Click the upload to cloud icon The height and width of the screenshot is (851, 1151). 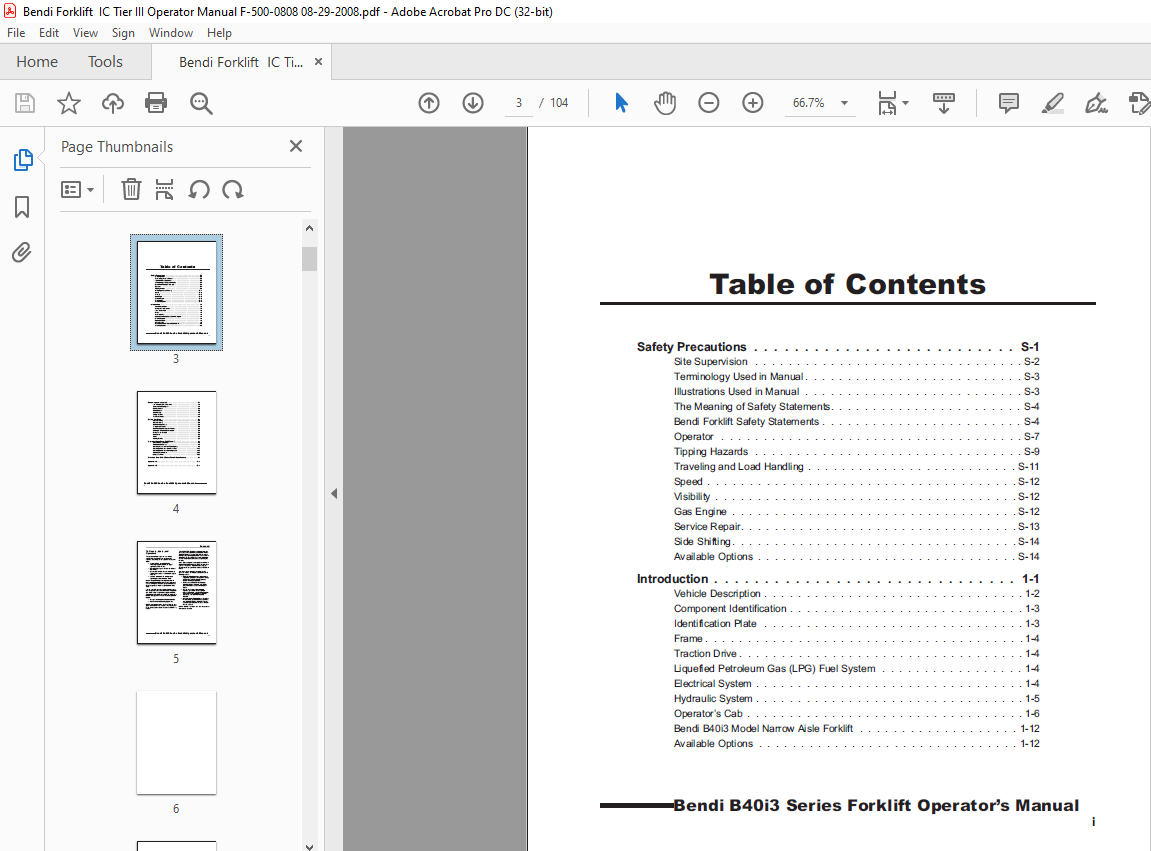112,103
